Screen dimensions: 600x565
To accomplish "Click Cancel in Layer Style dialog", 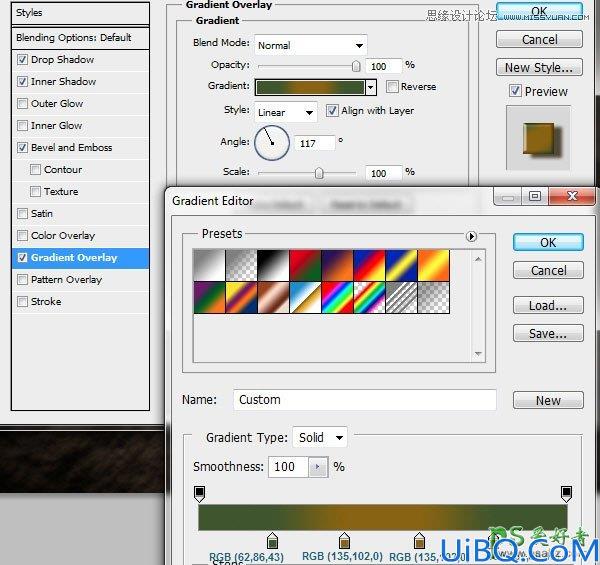I will [x=539, y=39].
